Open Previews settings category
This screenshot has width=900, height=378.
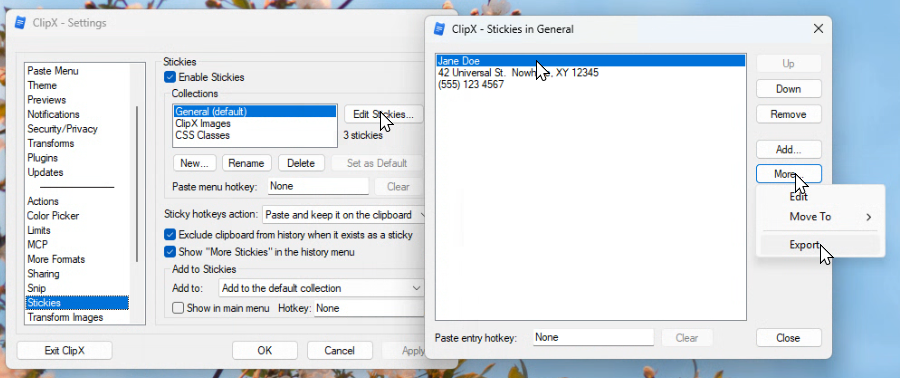pos(77,100)
